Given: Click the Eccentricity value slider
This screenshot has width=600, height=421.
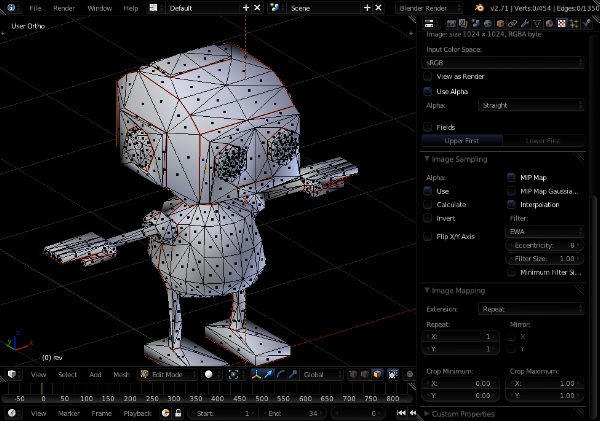Looking at the screenshot, I should coord(546,244).
